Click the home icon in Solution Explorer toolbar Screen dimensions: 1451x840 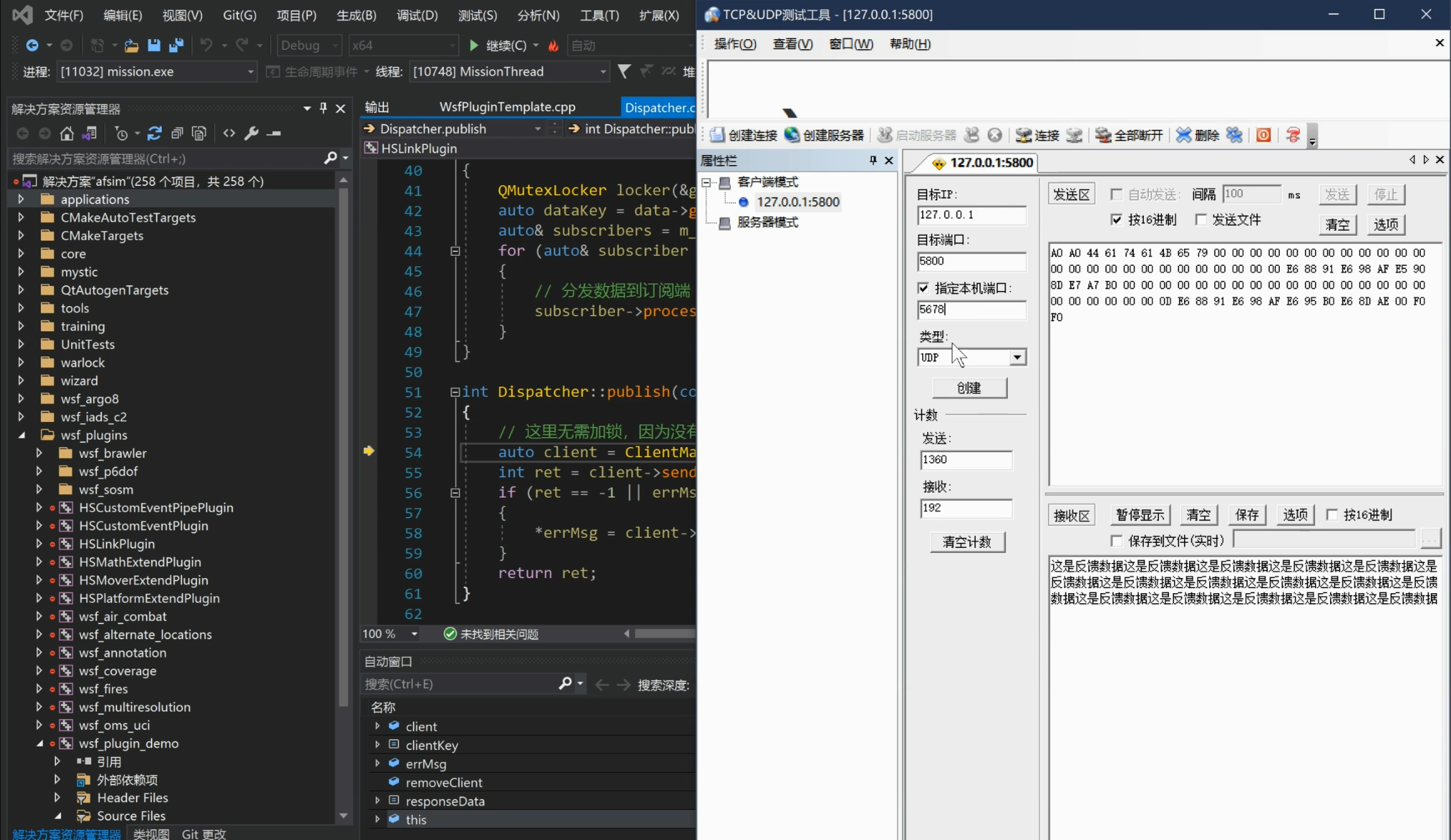click(x=67, y=133)
